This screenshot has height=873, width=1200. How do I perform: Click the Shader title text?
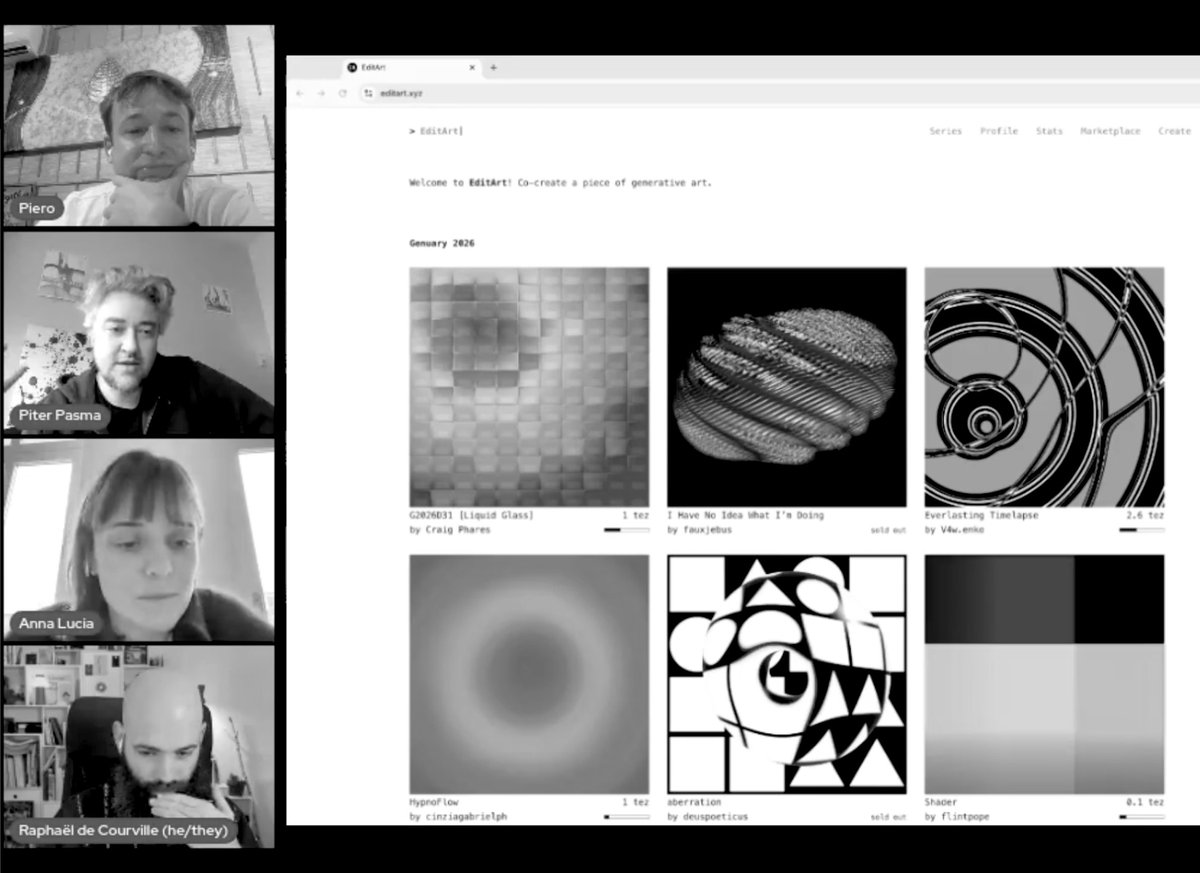(x=941, y=802)
